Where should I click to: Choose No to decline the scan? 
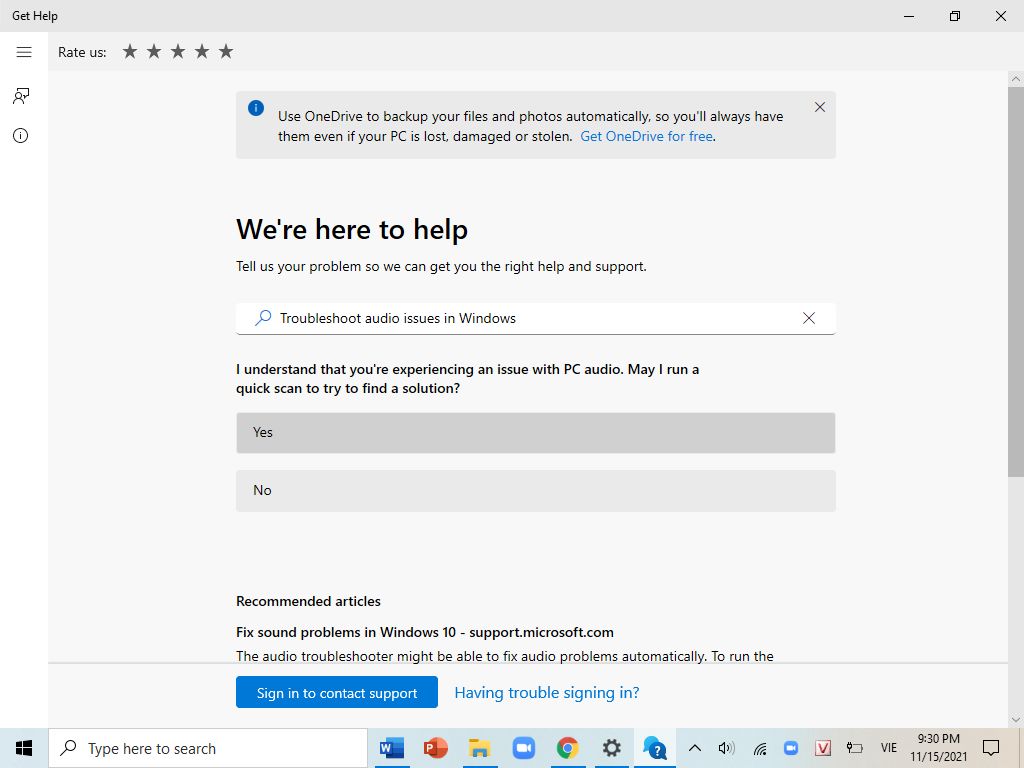(x=535, y=491)
